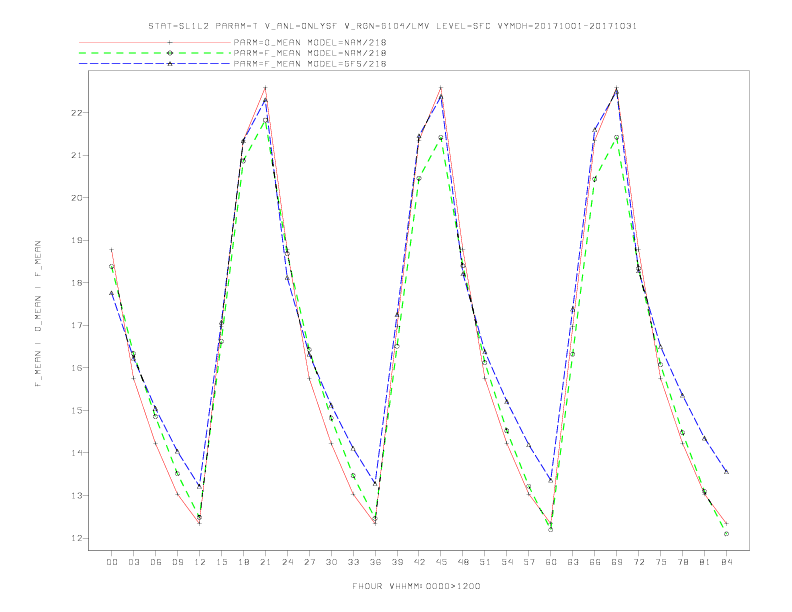
Task: Click the y-axis tick label 15
Action: (77, 411)
